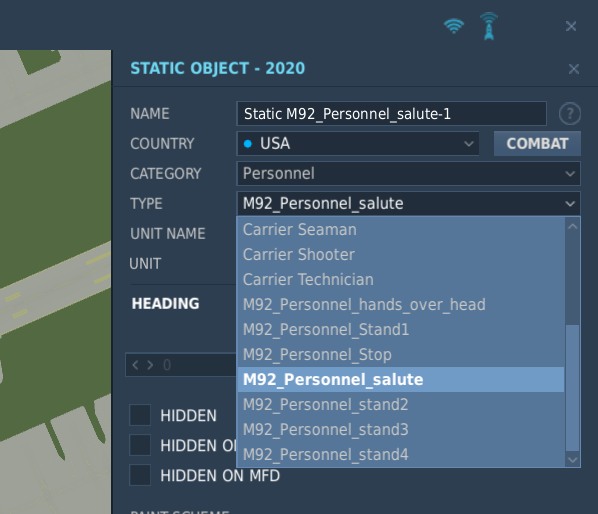Collapse the TYPE dropdown
This screenshot has height=514, width=598.
tap(408, 204)
